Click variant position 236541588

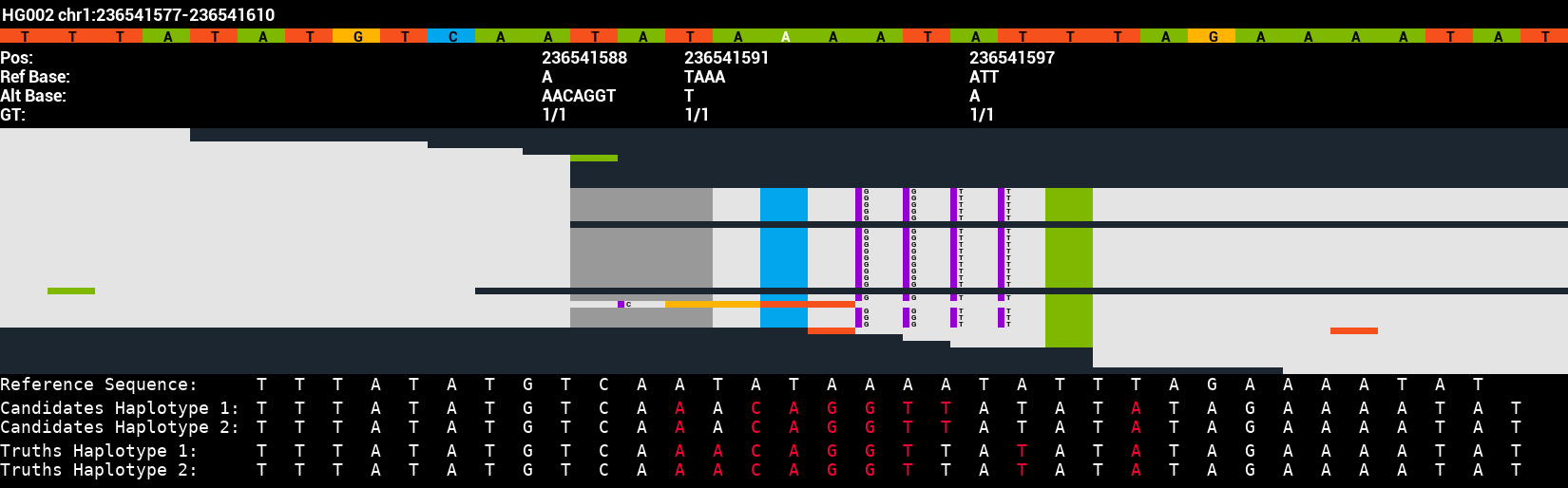[584, 58]
